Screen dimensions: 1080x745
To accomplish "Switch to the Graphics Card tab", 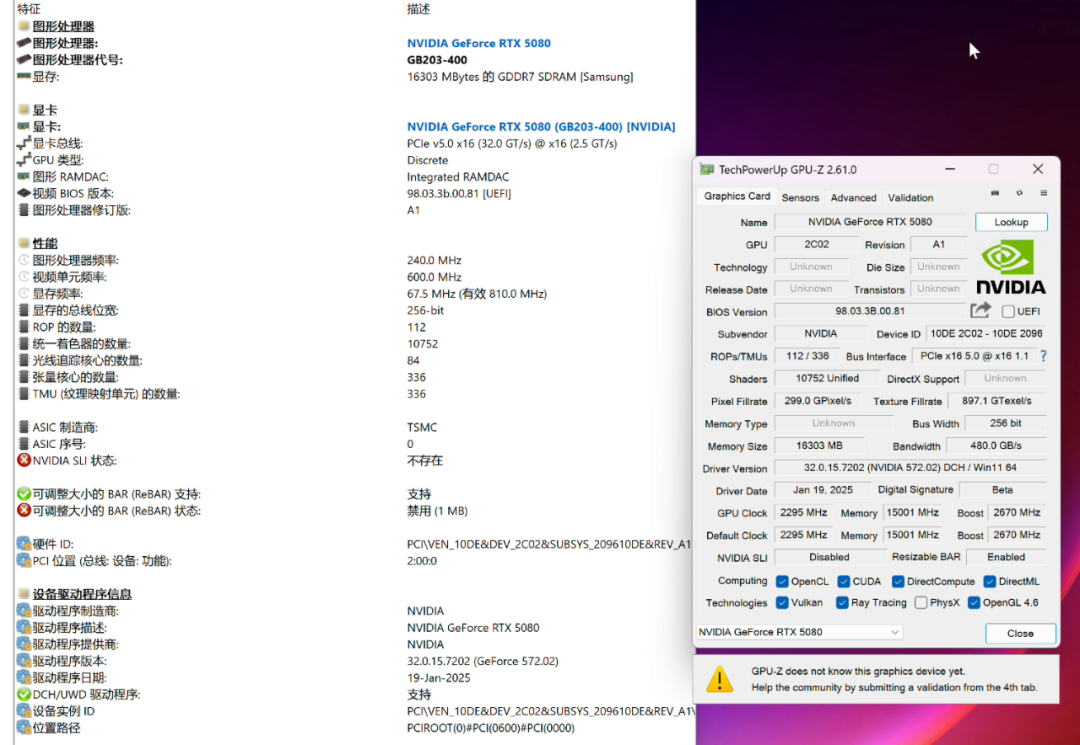I will (x=737, y=196).
